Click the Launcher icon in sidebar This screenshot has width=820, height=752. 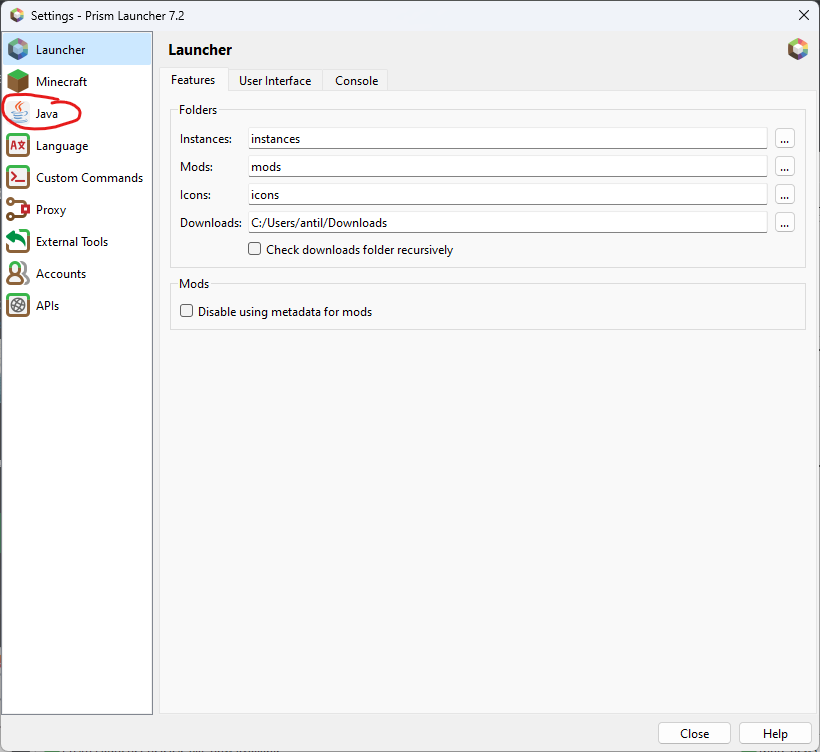(18, 49)
